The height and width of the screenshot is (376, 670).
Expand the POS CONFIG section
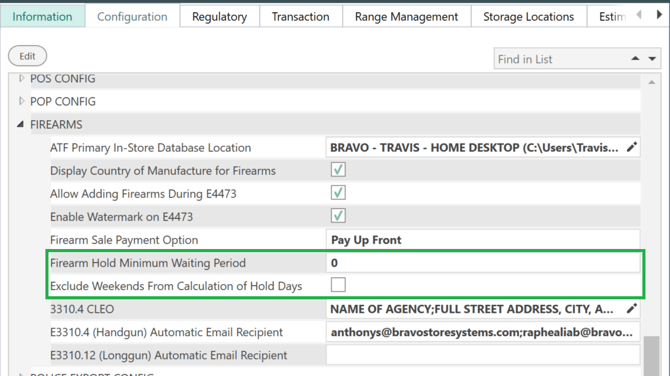pyautogui.click(x=21, y=79)
